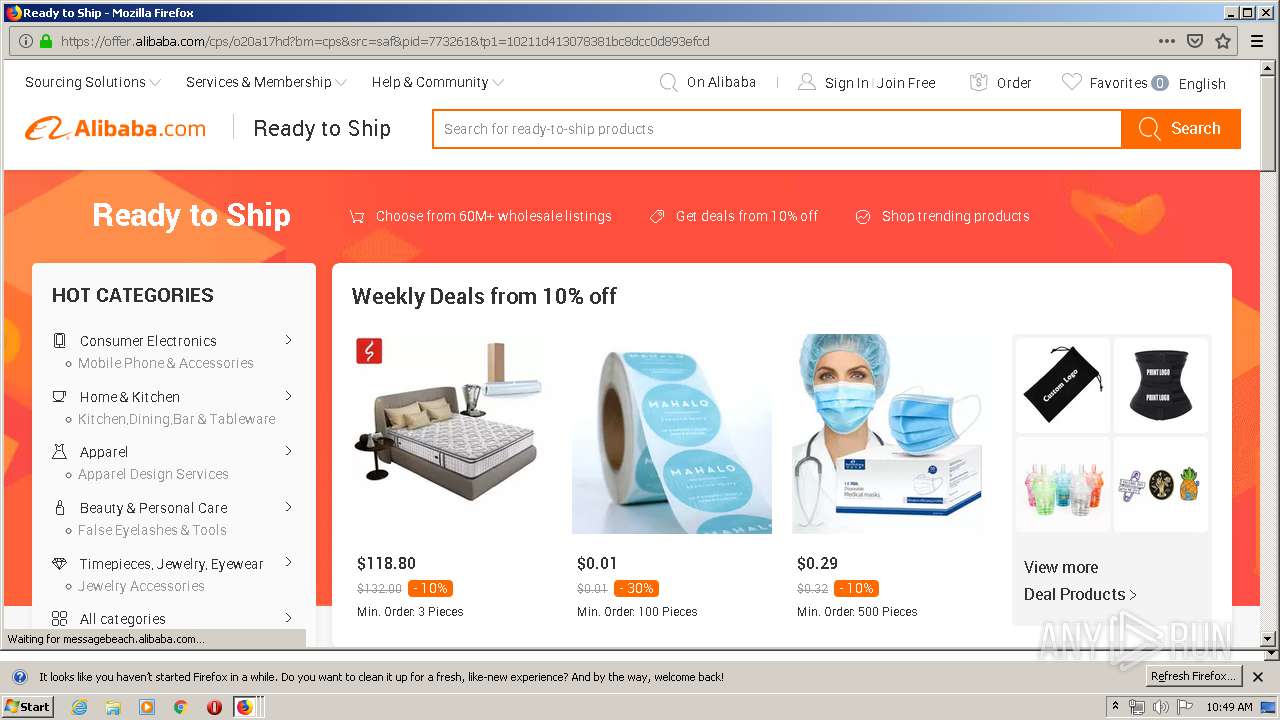The width and height of the screenshot is (1280, 720).
Task: Expand Consumer Electronics category arrow
Action: coord(288,340)
